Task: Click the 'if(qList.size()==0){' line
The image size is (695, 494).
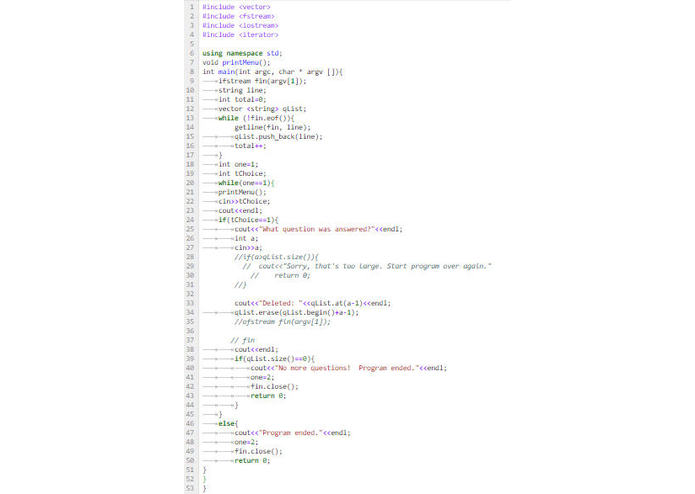Action: pyautogui.click(x=274, y=359)
